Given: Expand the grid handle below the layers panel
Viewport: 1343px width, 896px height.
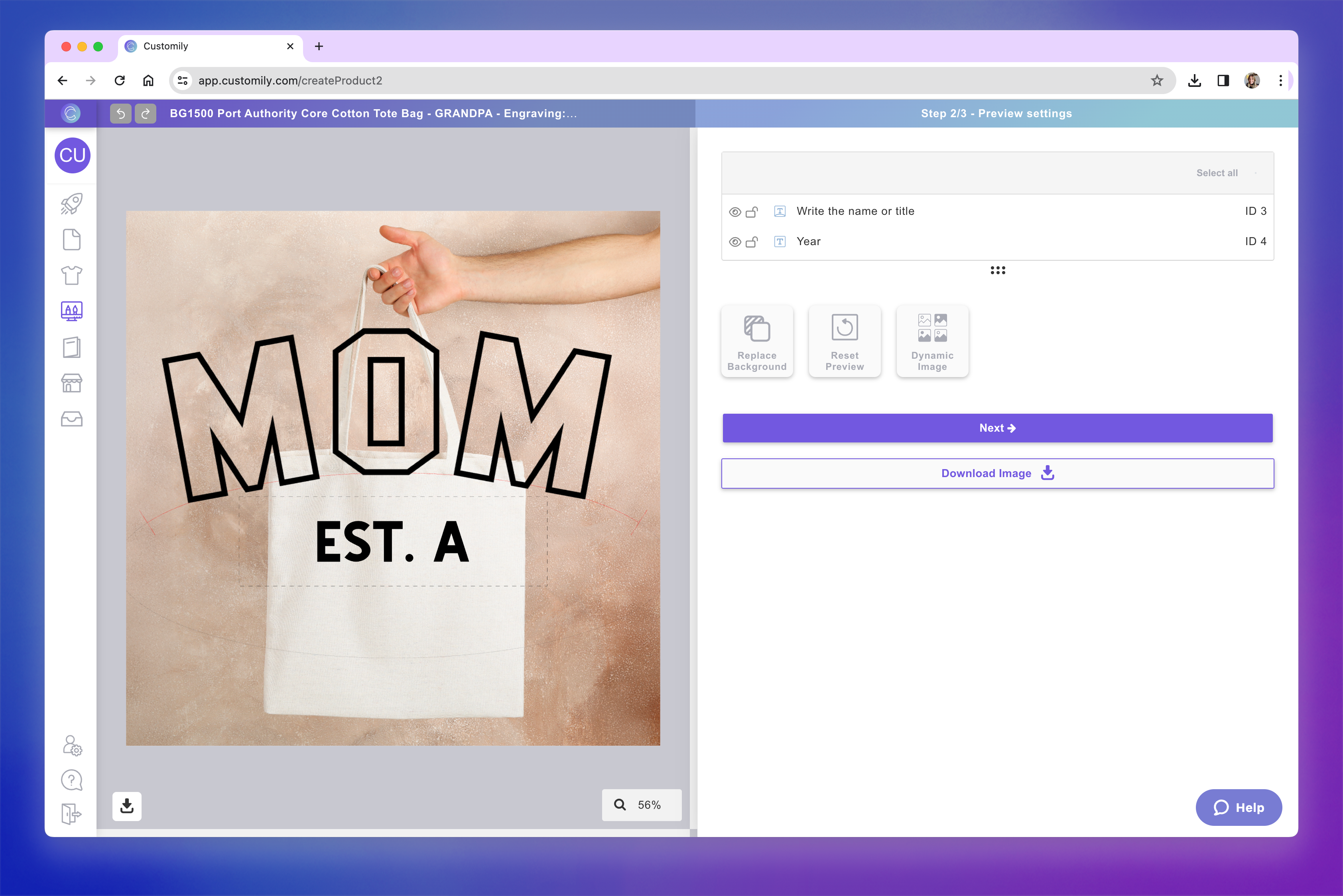Looking at the screenshot, I should coord(997,270).
